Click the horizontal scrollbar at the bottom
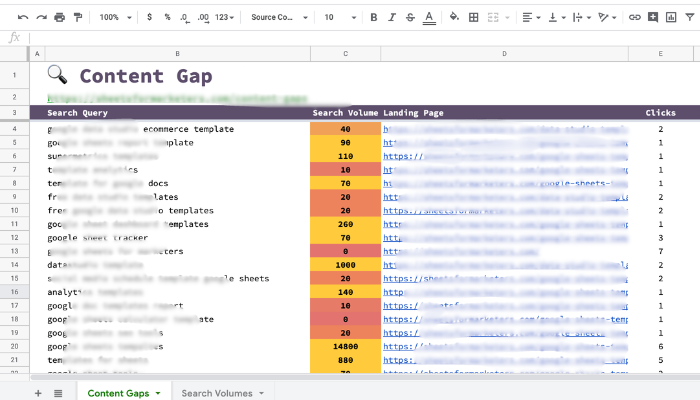 pyautogui.click(x=364, y=377)
